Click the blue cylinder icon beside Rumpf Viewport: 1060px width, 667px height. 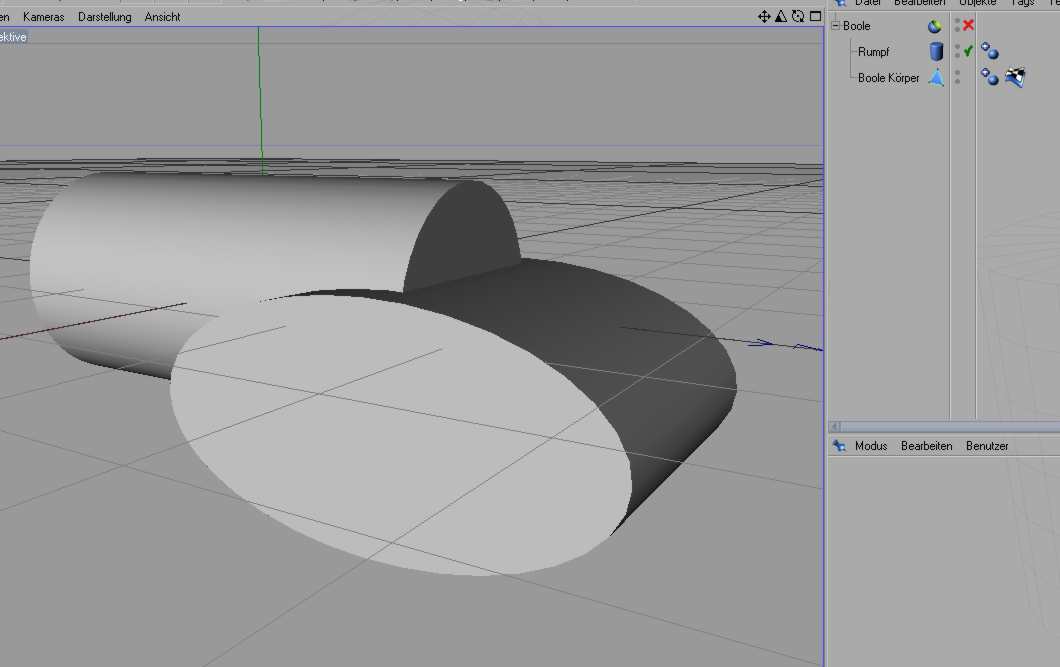[x=936, y=52]
